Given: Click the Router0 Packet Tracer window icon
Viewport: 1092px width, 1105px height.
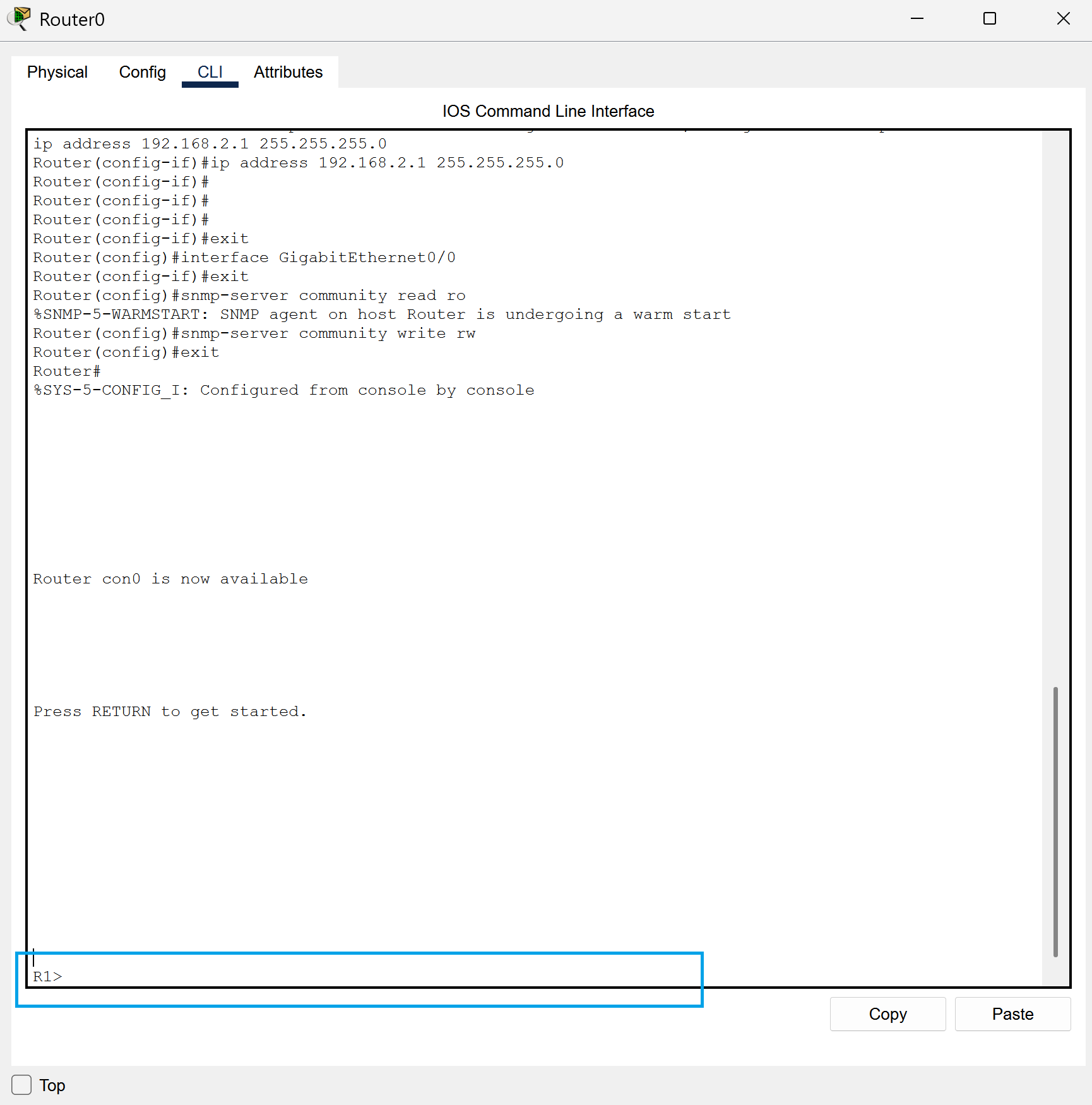Looking at the screenshot, I should click(20, 18).
